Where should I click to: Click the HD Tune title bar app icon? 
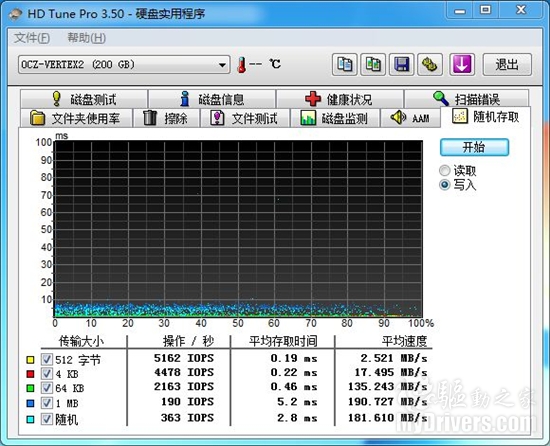15,14
